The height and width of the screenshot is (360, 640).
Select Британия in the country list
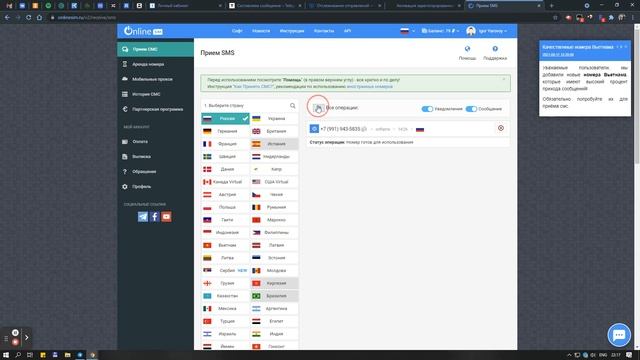click(274, 131)
